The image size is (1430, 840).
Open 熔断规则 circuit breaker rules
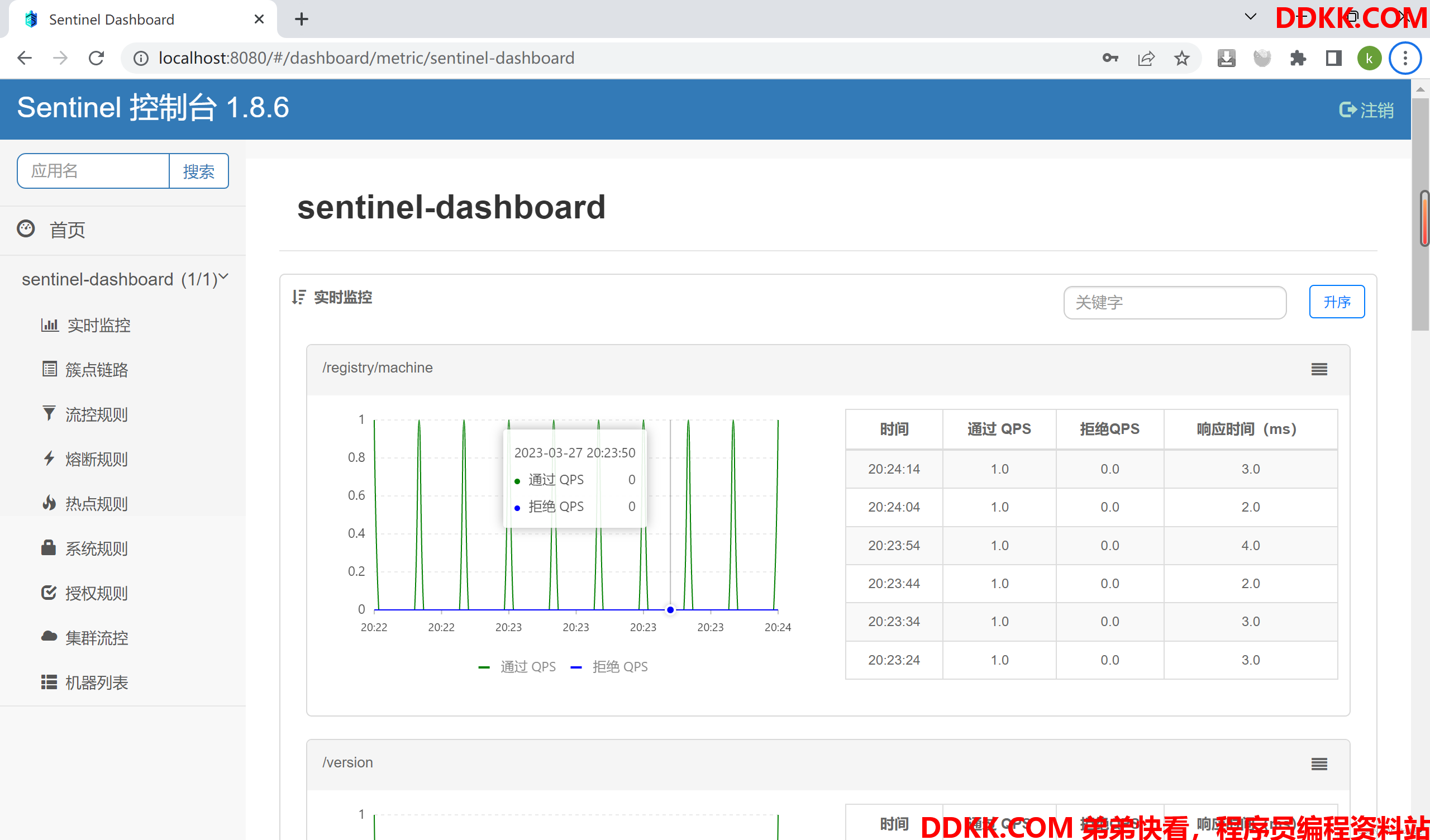pyautogui.click(x=97, y=459)
